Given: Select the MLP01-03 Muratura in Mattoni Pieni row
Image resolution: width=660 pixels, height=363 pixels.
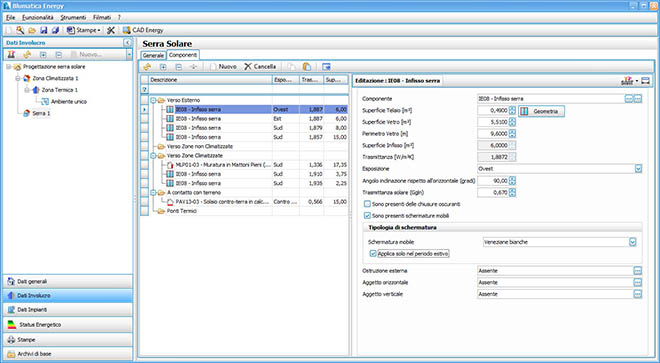Looking at the screenshot, I should point(248,165).
